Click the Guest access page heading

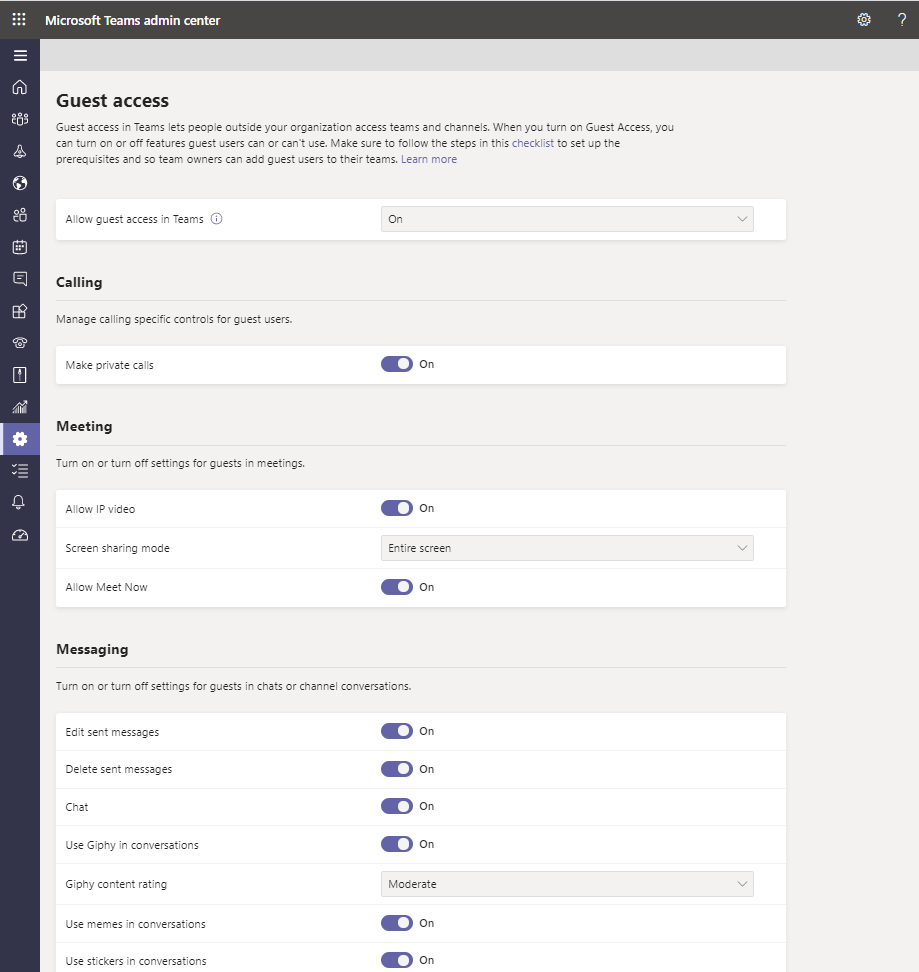coord(112,100)
